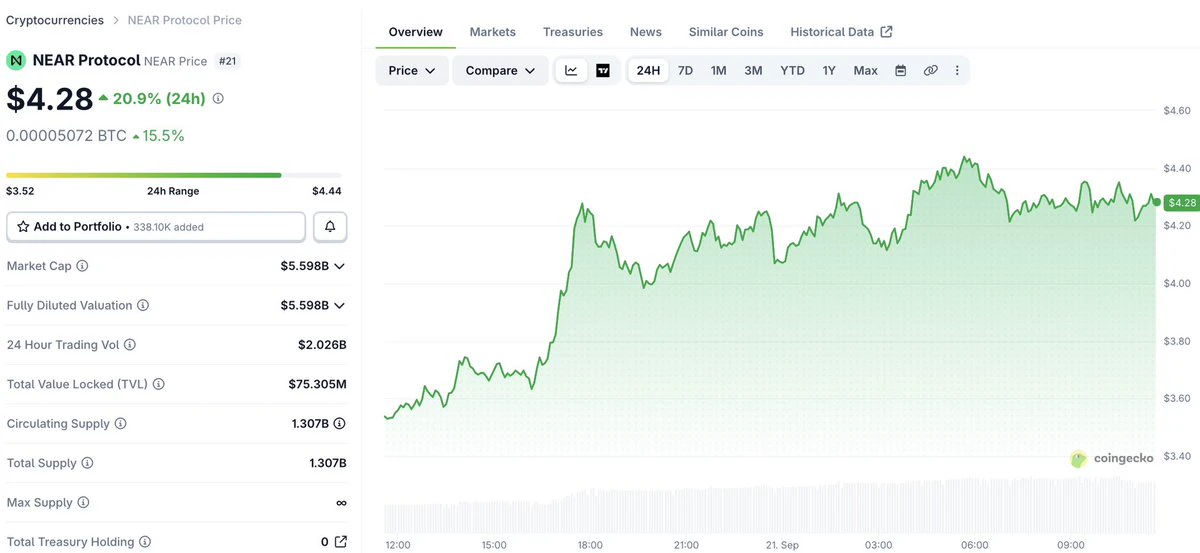The image size is (1200, 553).
Task: Expand Fully Diluted Valuation value chevron
Action: click(340, 305)
